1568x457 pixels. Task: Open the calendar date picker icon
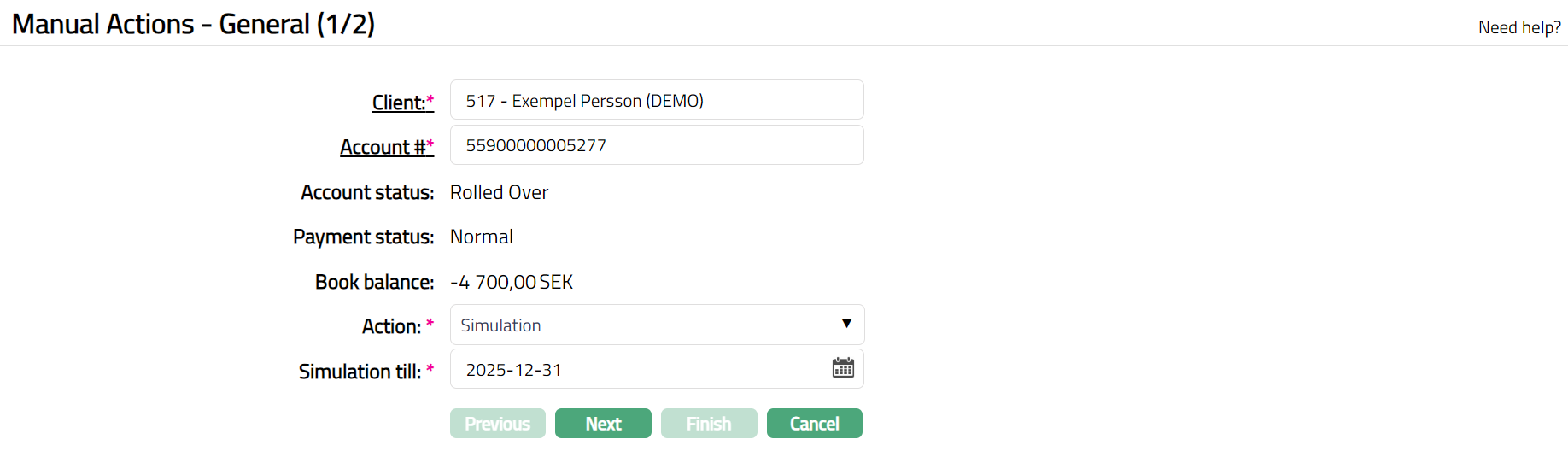tap(843, 368)
